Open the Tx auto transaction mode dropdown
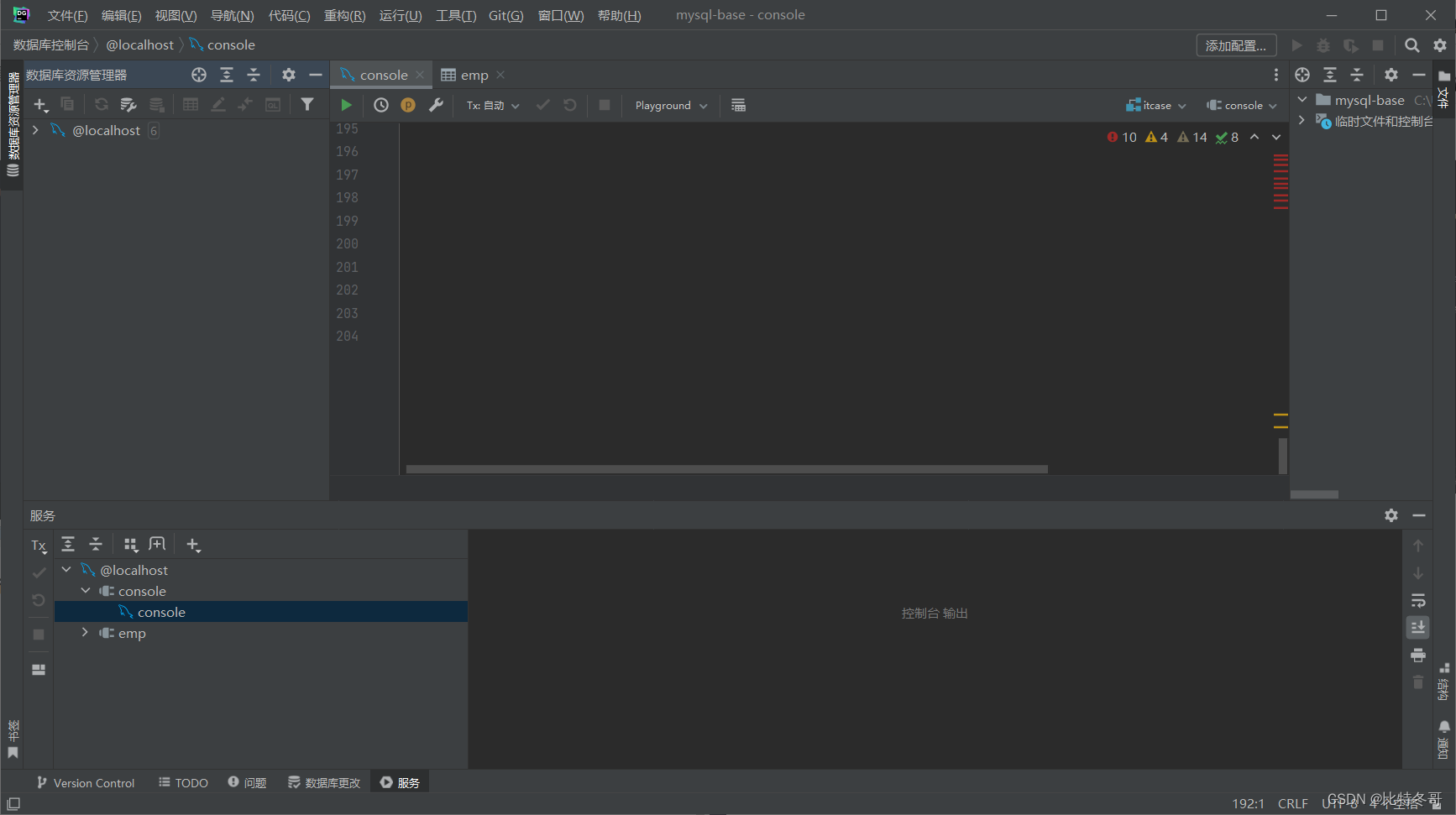The image size is (1456, 815). 493,106
